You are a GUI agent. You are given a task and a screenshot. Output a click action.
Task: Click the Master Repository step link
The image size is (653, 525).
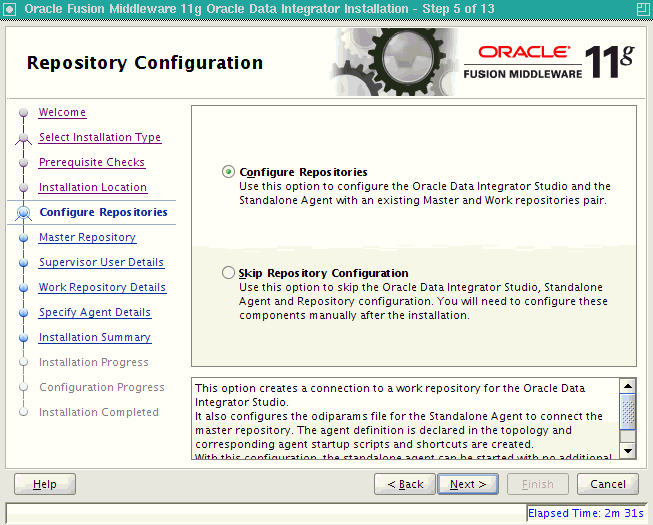(x=87, y=237)
